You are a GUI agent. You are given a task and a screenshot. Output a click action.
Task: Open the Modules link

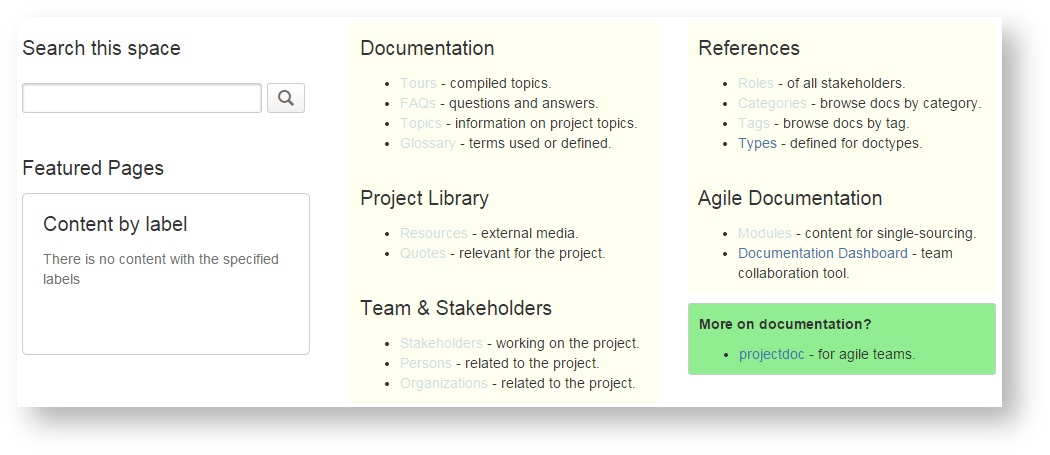pos(765,233)
